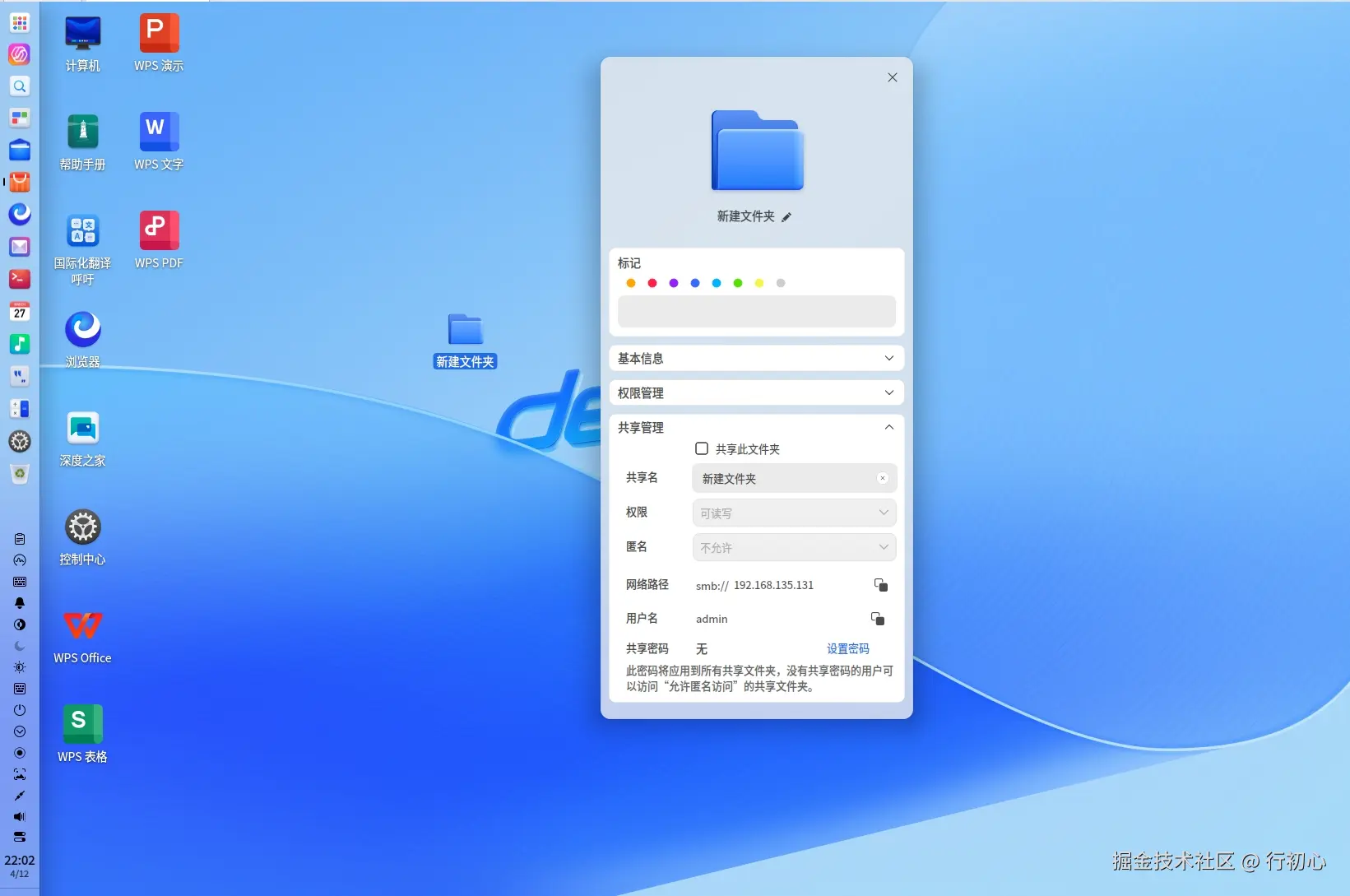The height and width of the screenshot is (896, 1350).
Task: Open the Calculator in the dock
Action: click(x=20, y=408)
